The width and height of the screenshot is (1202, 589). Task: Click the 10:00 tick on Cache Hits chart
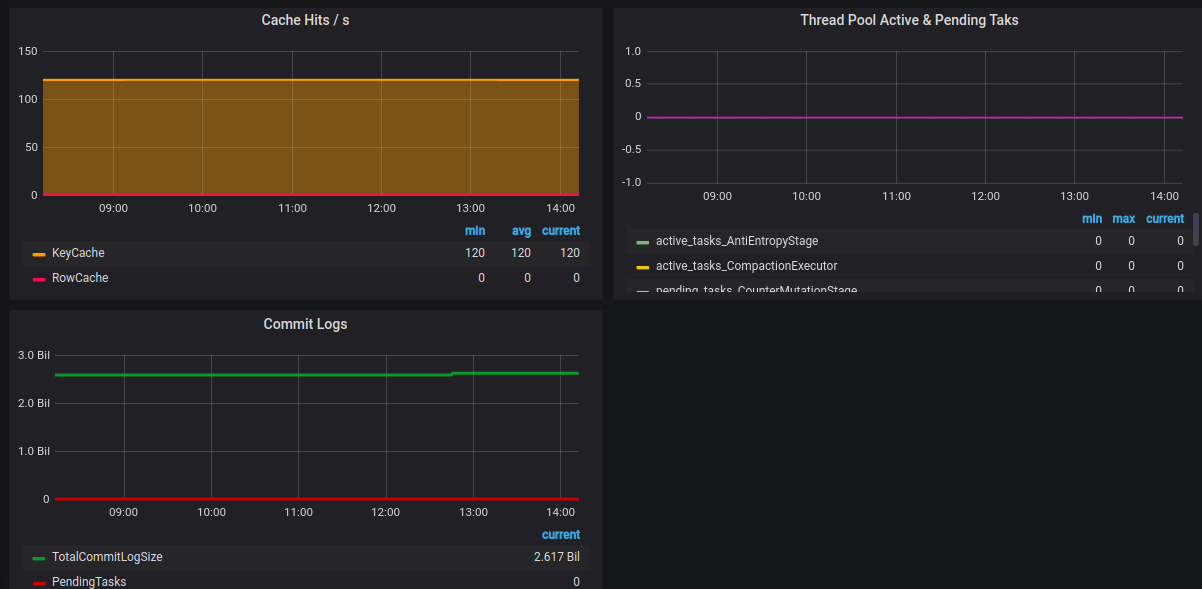[x=202, y=208]
